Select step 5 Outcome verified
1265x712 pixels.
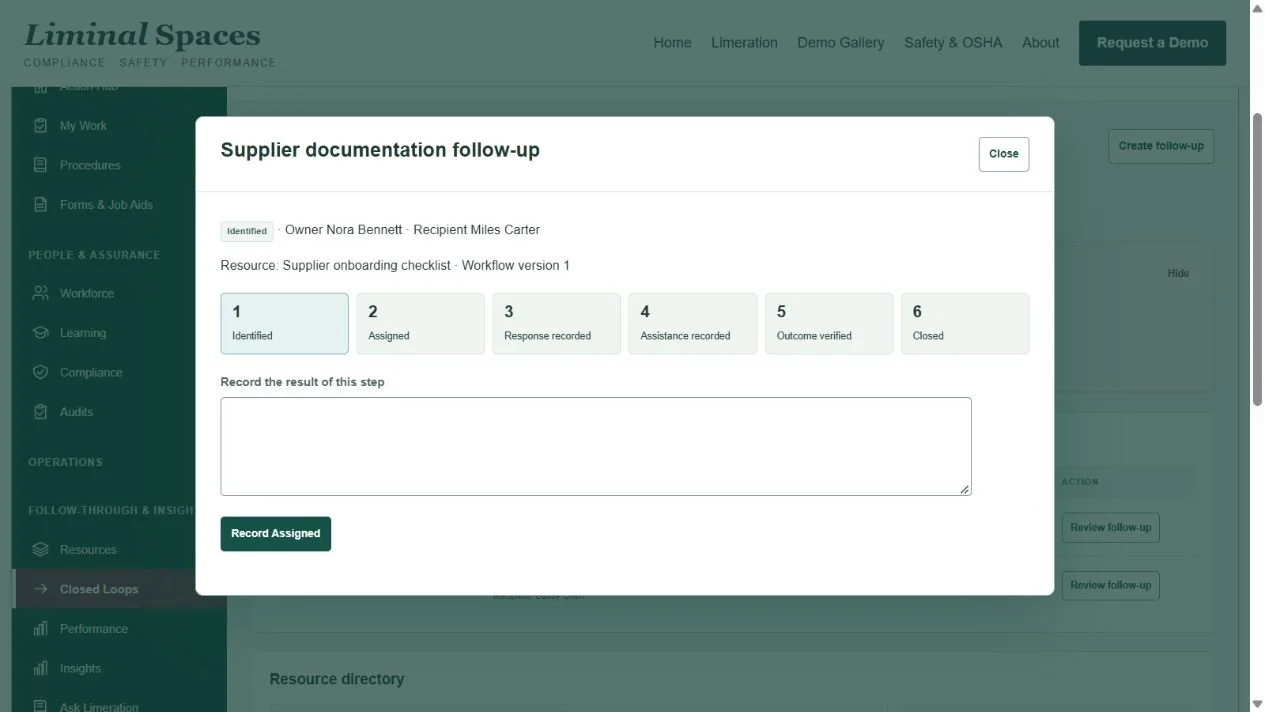(x=829, y=323)
